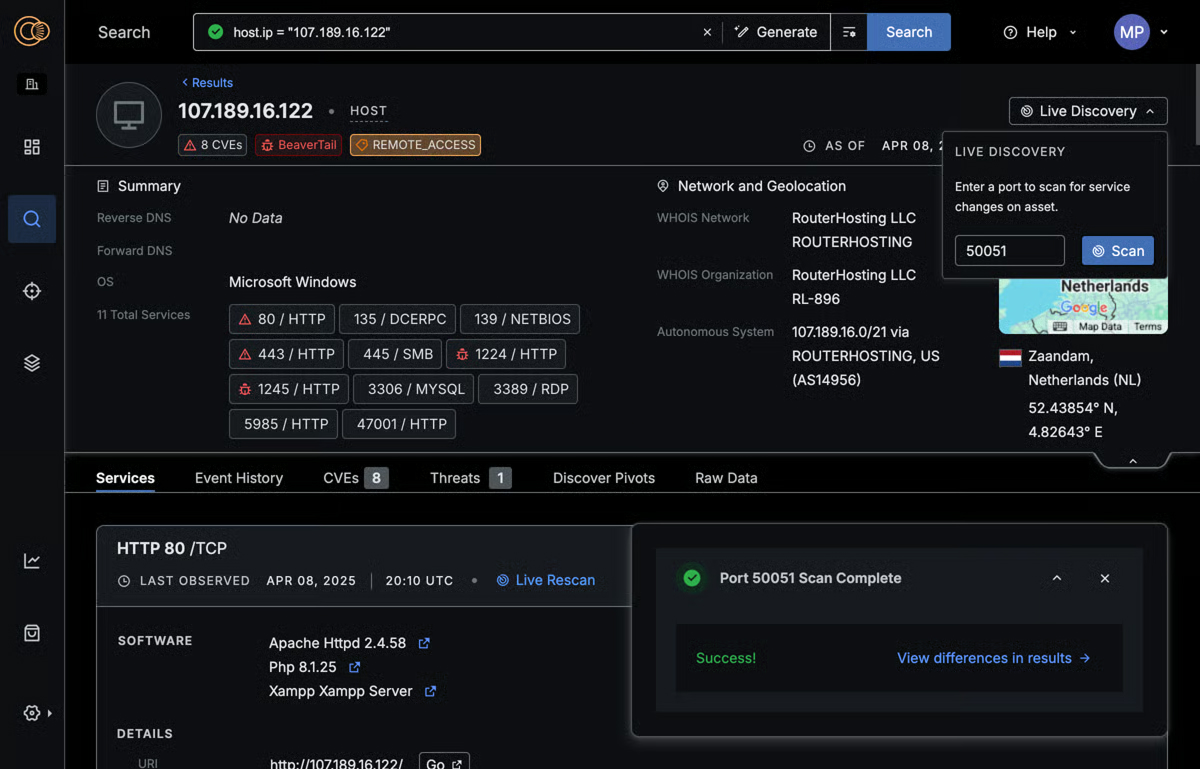1200x769 pixels.
Task: Open the Dashboards grid icon in the sidebar
Action: [x=31, y=146]
